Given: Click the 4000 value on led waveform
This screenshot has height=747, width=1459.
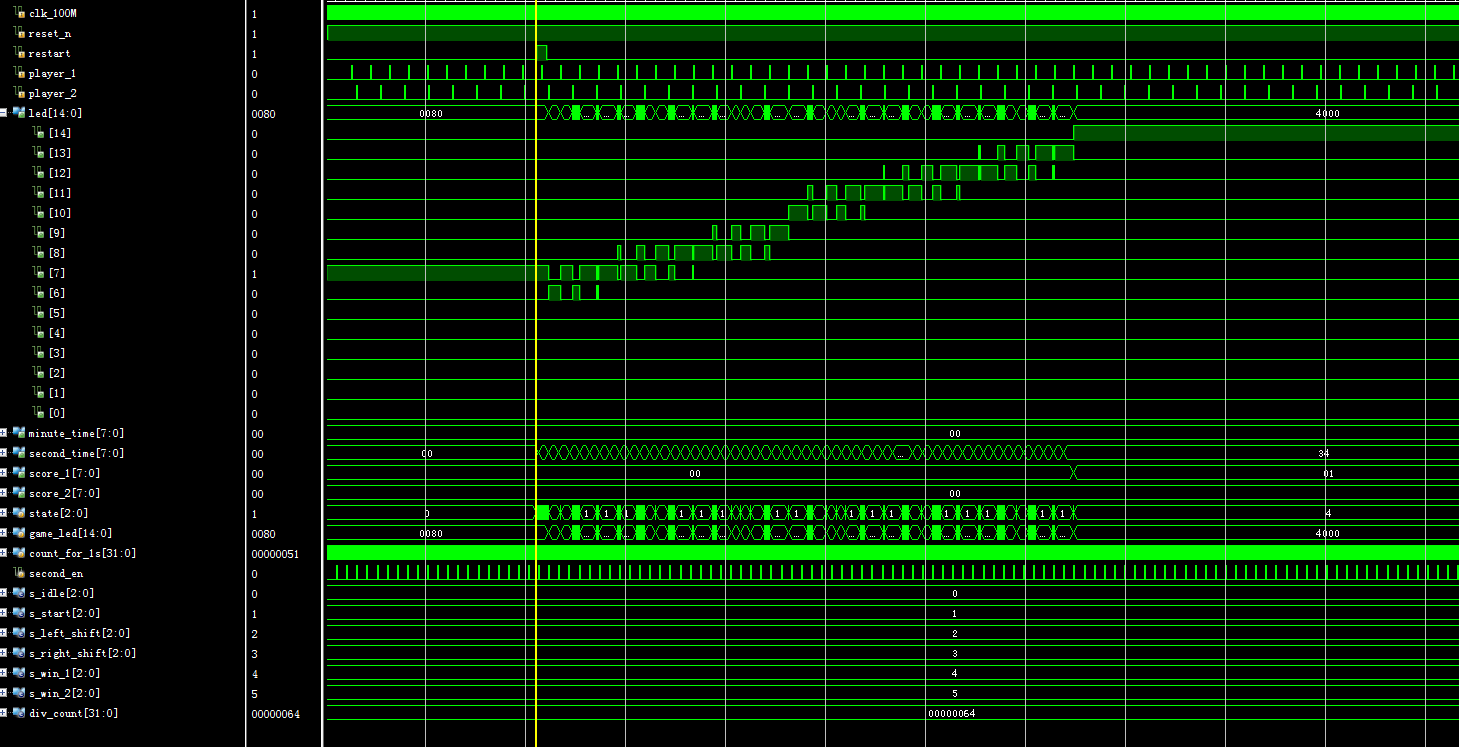Looking at the screenshot, I should pyautogui.click(x=1327, y=113).
